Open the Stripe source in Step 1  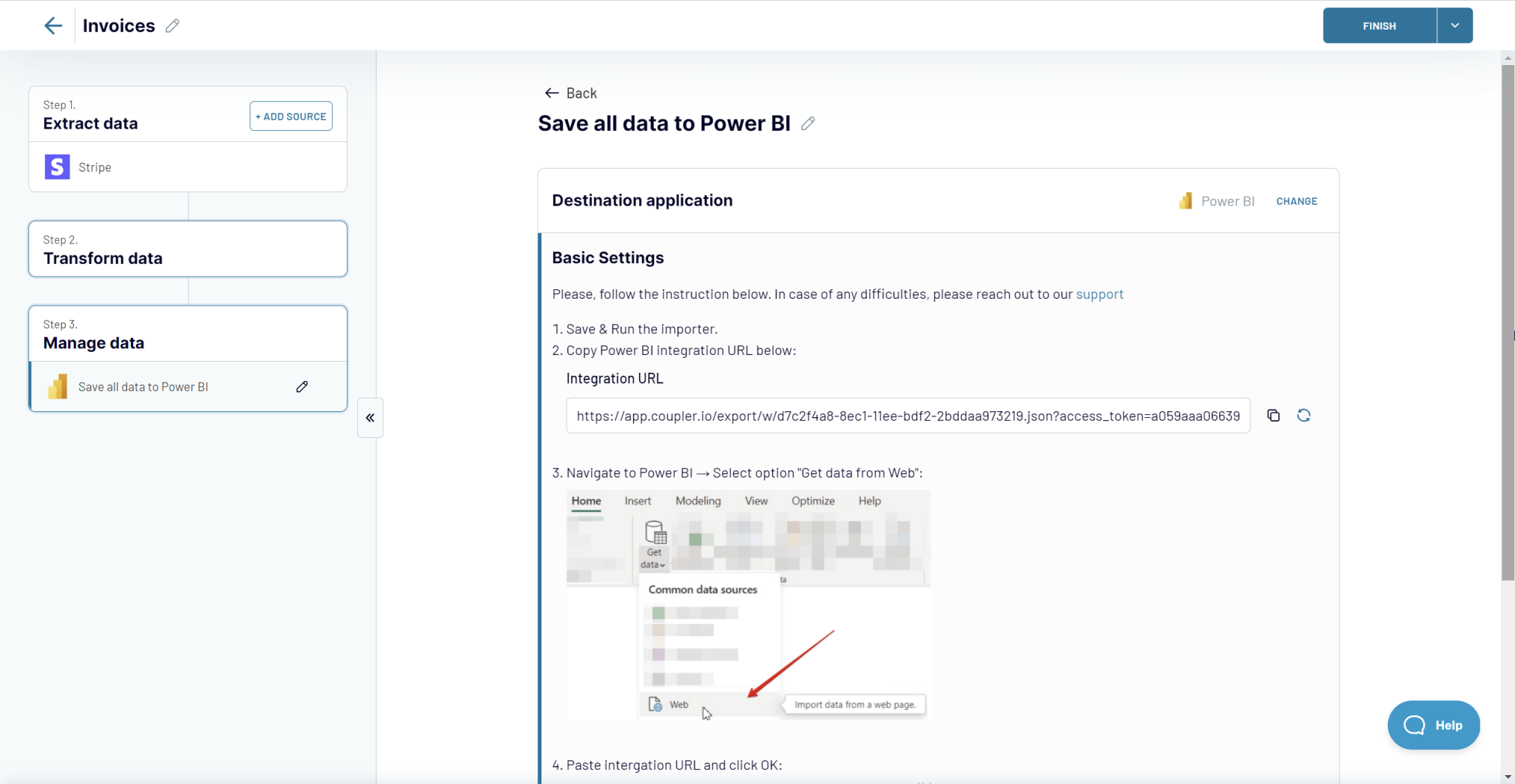click(95, 166)
